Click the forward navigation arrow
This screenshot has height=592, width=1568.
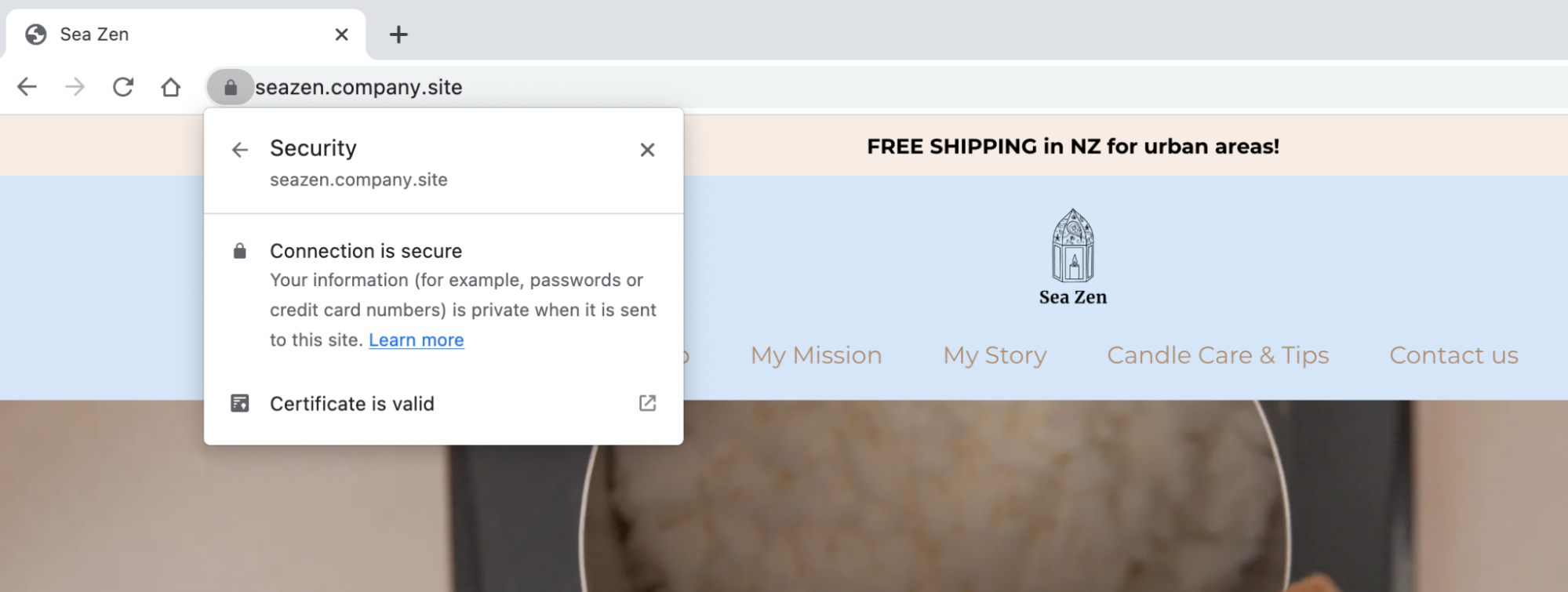75,87
